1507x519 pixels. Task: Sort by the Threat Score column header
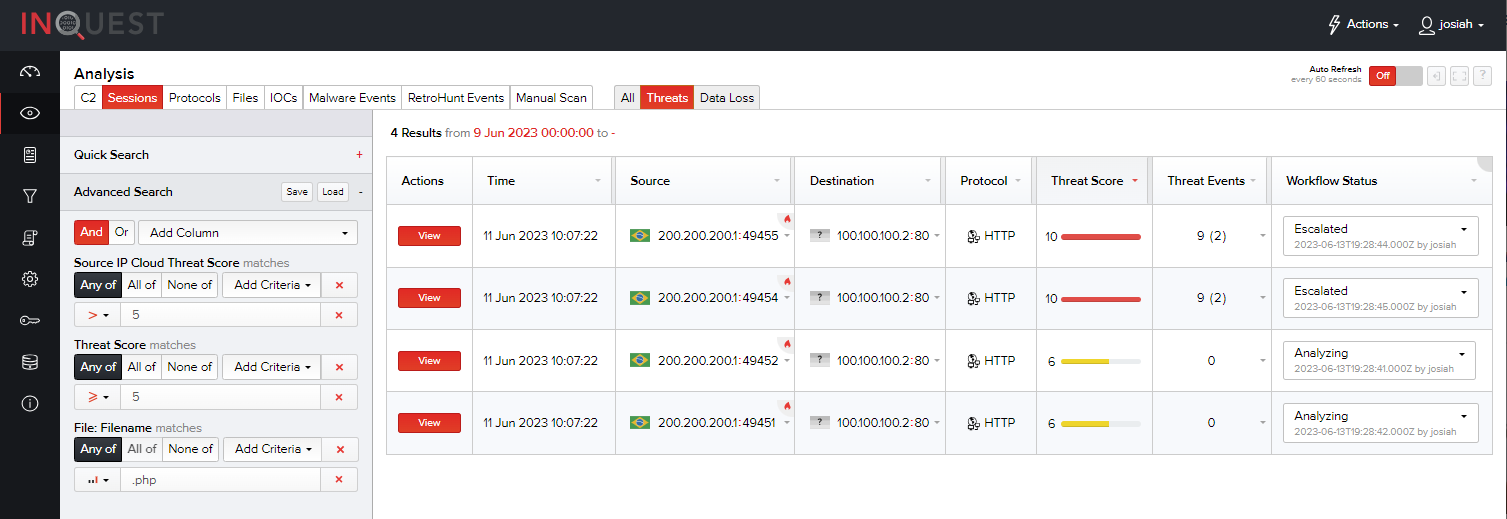pyautogui.click(x=1094, y=181)
